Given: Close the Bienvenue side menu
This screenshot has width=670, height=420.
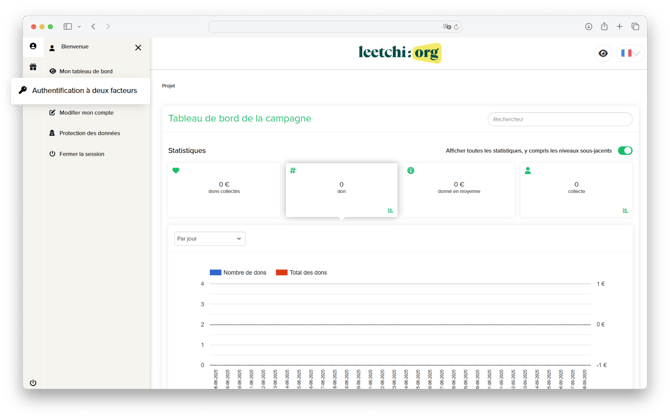Looking at the screenshot, I should click(x=138, y=47).
